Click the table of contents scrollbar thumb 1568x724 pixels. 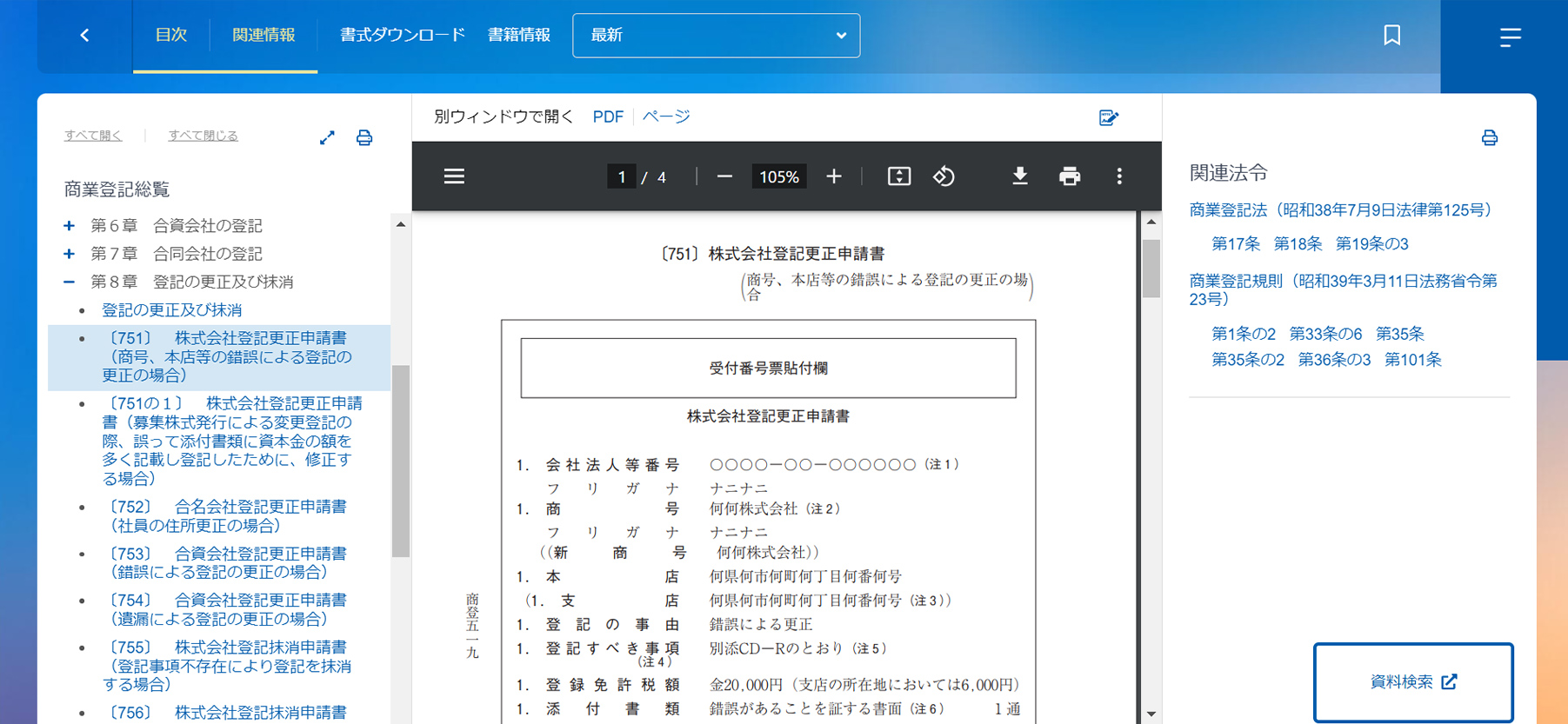400,461
